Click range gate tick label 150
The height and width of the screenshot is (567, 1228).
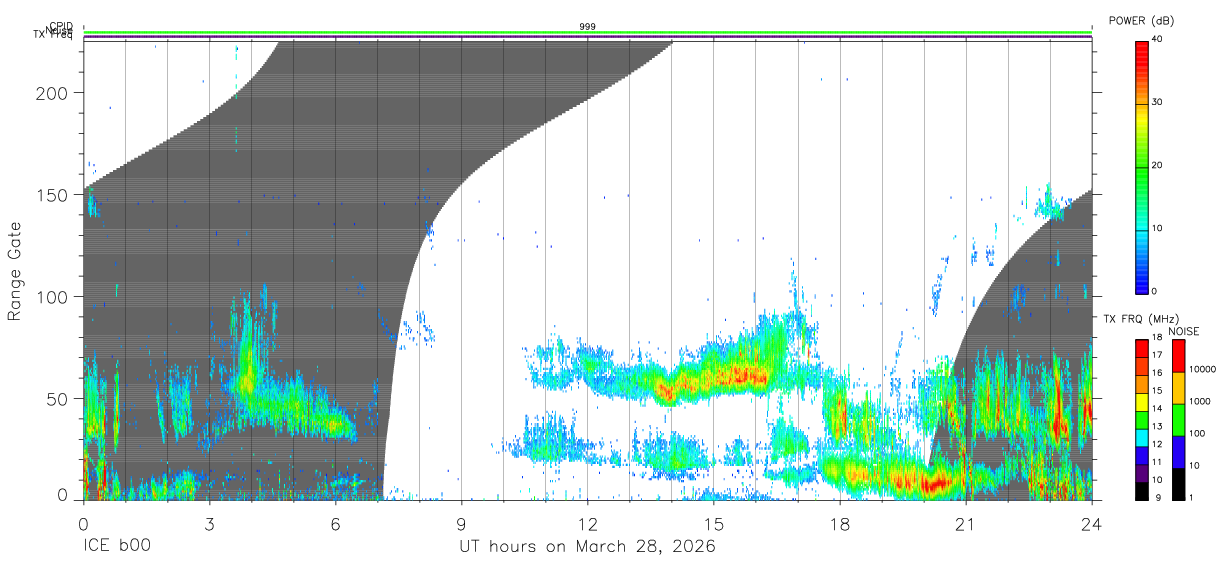point(52,195)
